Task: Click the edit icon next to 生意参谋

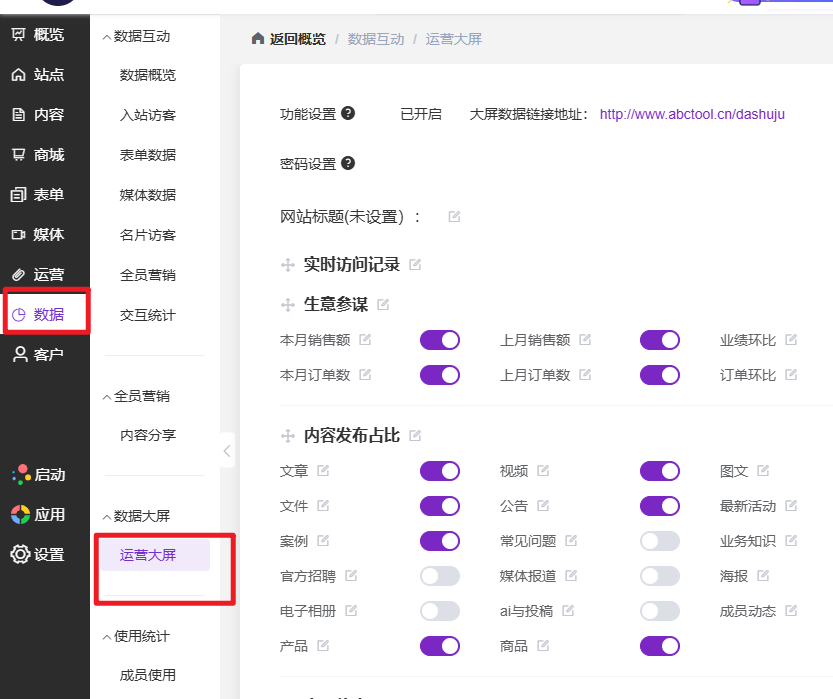Action: coord(383,304)
